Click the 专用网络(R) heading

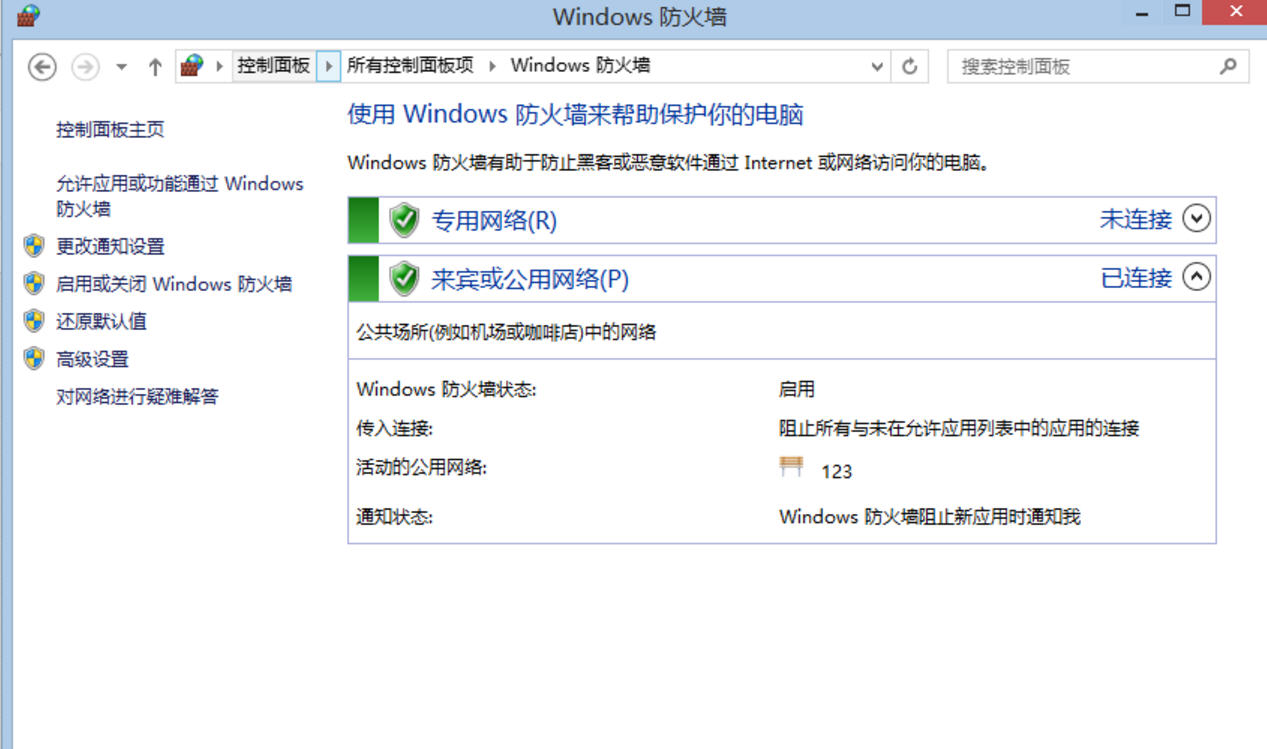[493, 220]
